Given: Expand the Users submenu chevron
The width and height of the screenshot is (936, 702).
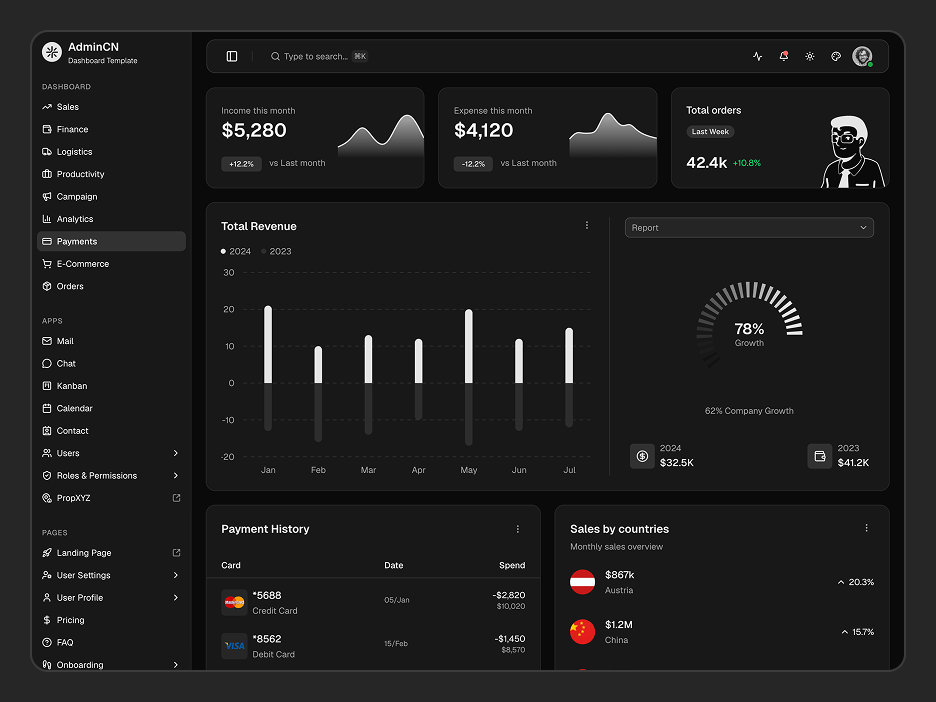Looking at the screenshot, I should click(x=176, y=453).
